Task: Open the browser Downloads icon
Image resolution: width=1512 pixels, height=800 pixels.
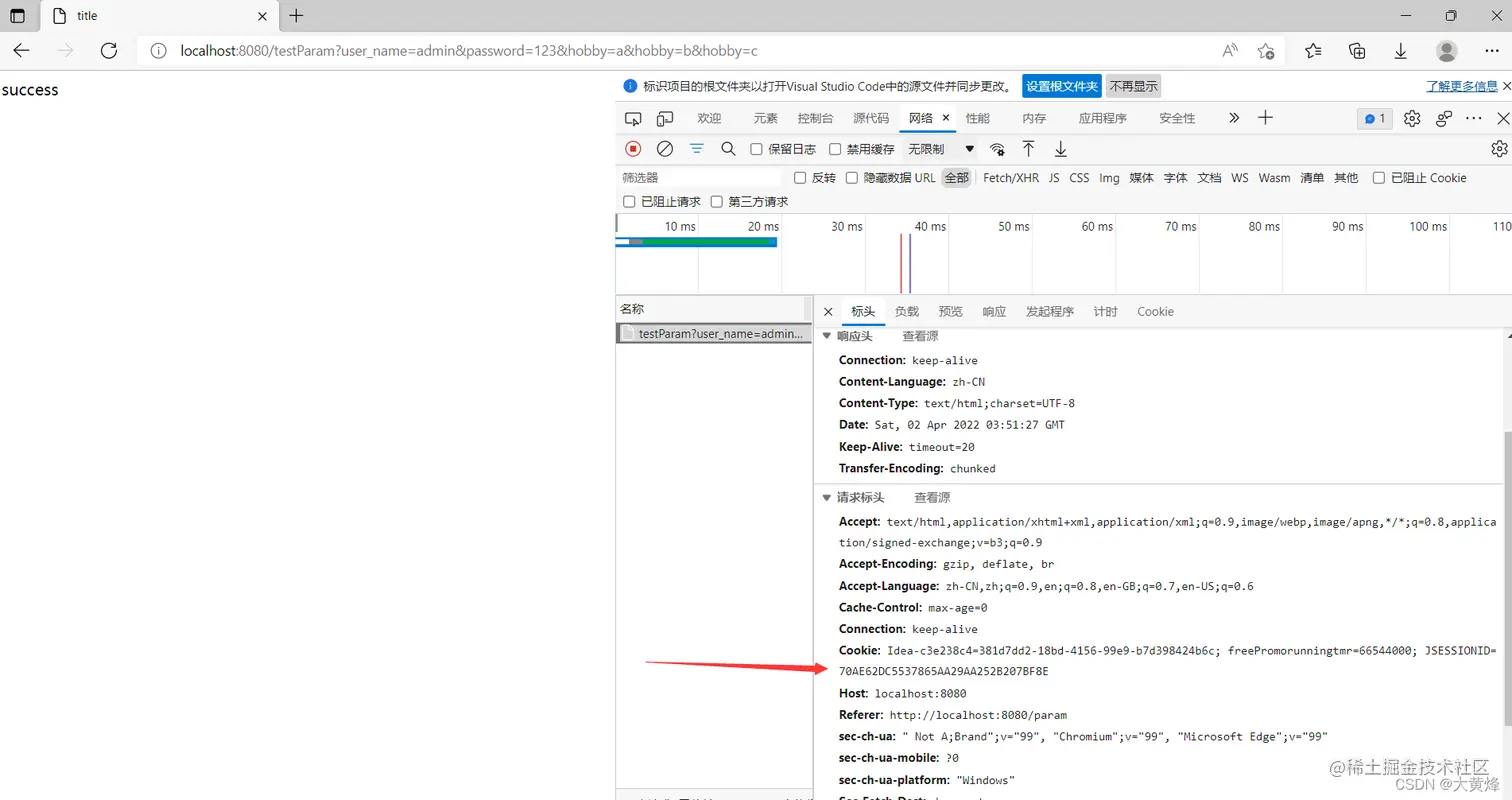Action: point(1401,50)
